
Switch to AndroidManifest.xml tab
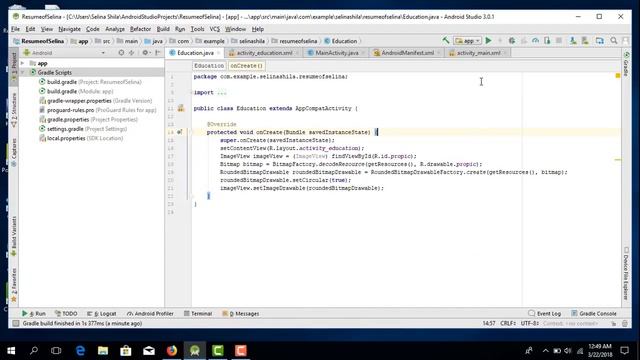pos(407,53)
